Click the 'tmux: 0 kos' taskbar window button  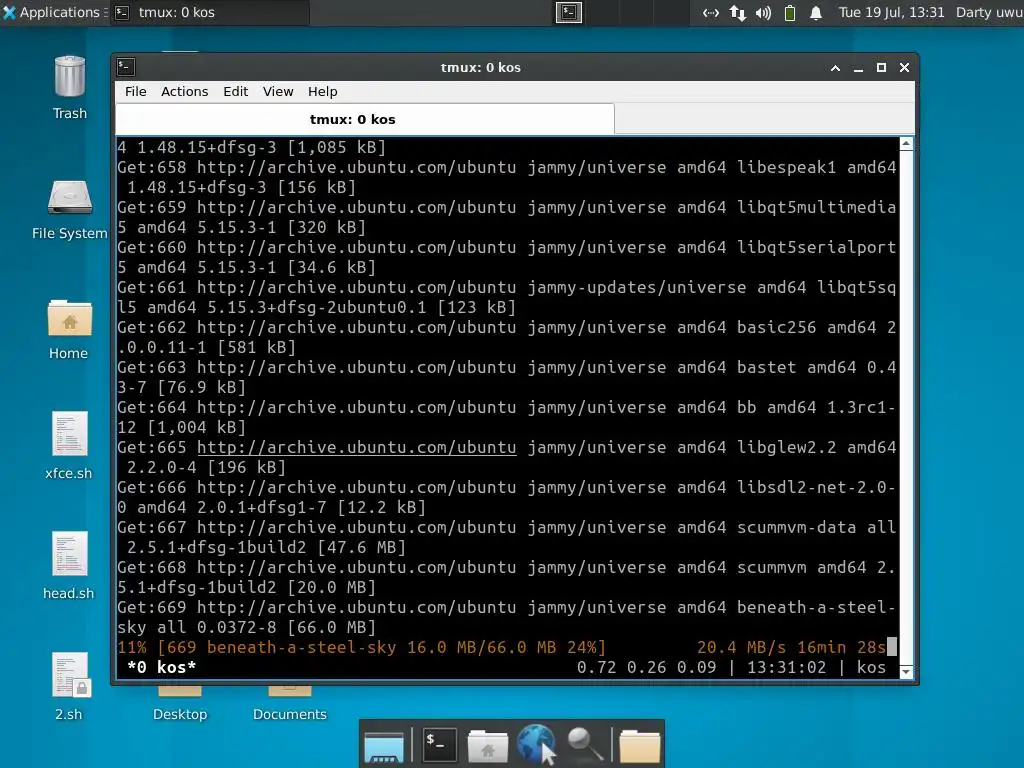click(209, 12)
